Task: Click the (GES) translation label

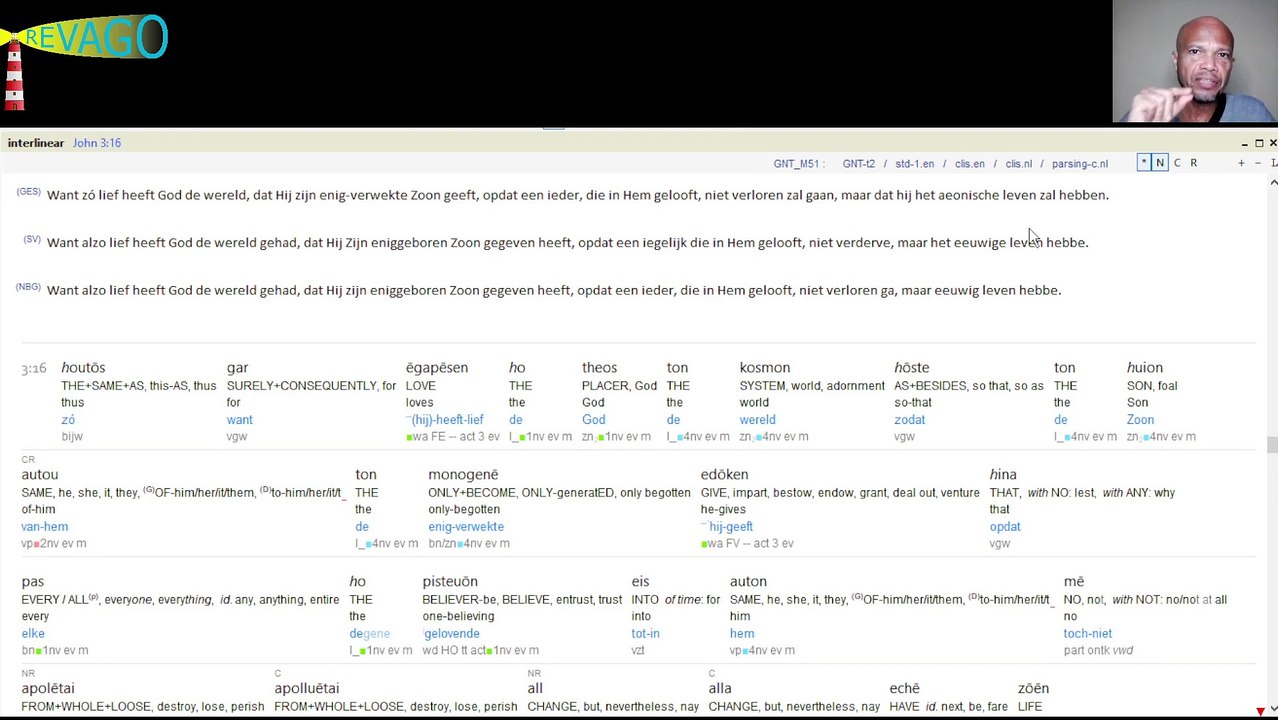Action: pyautogui.click(x=28, y=192)
